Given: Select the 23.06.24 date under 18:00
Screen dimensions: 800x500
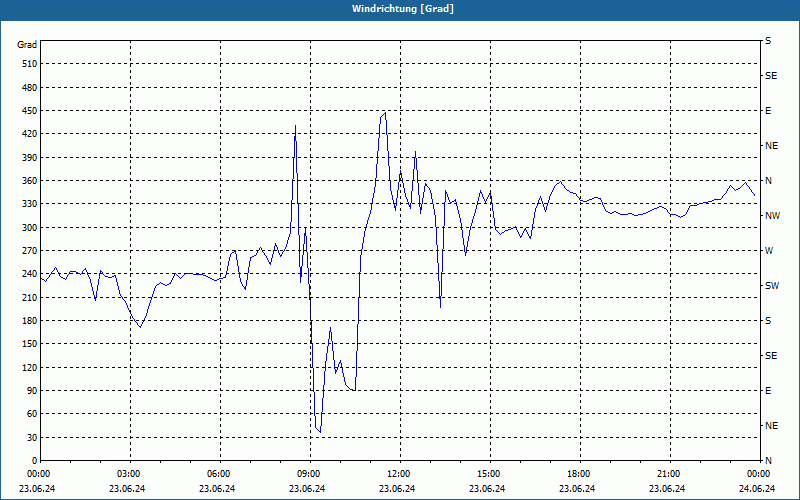Looking at the screenshot, I should point(577,489).
